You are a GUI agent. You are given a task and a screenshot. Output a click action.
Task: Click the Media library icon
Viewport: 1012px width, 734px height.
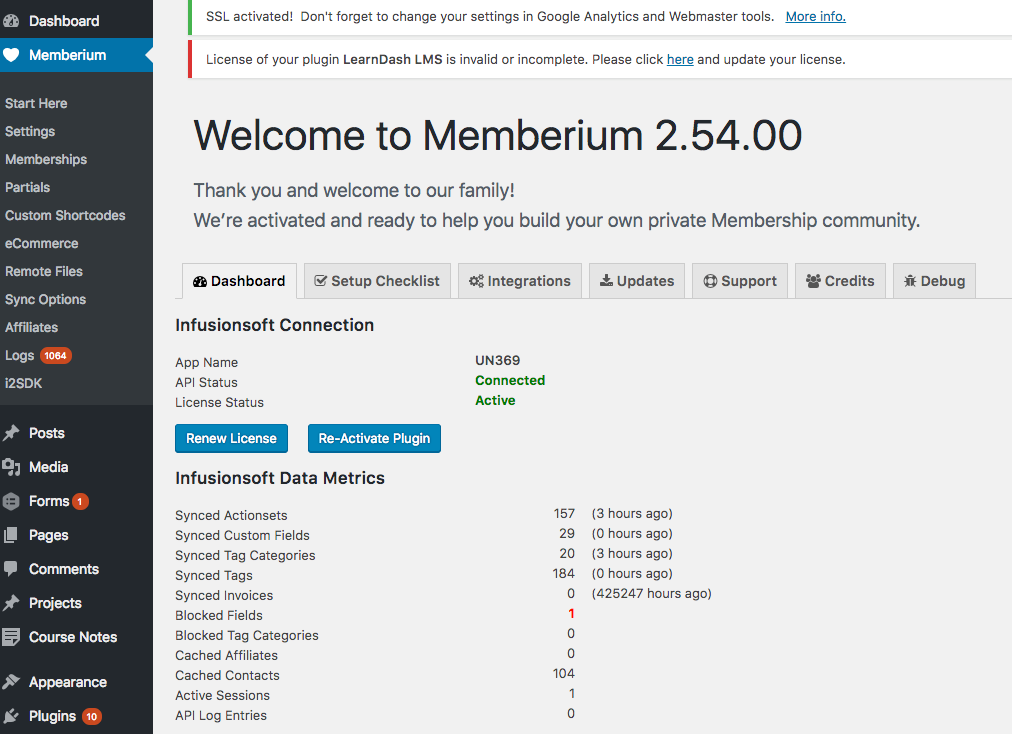11,467
